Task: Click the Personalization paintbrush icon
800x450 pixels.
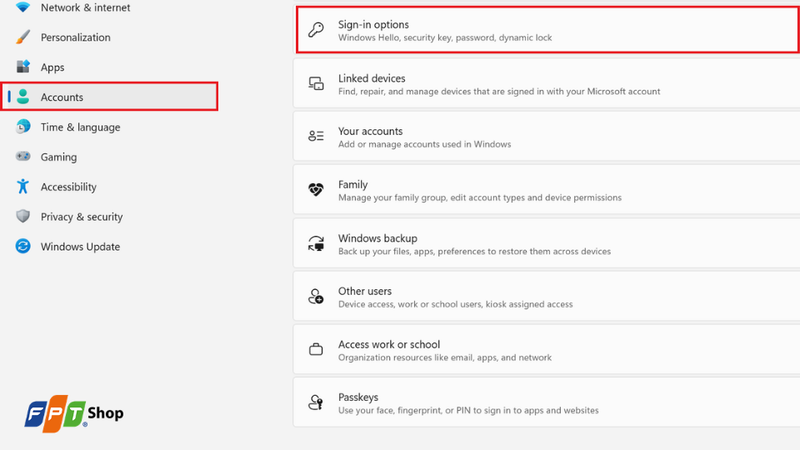Action: [23, 37]
